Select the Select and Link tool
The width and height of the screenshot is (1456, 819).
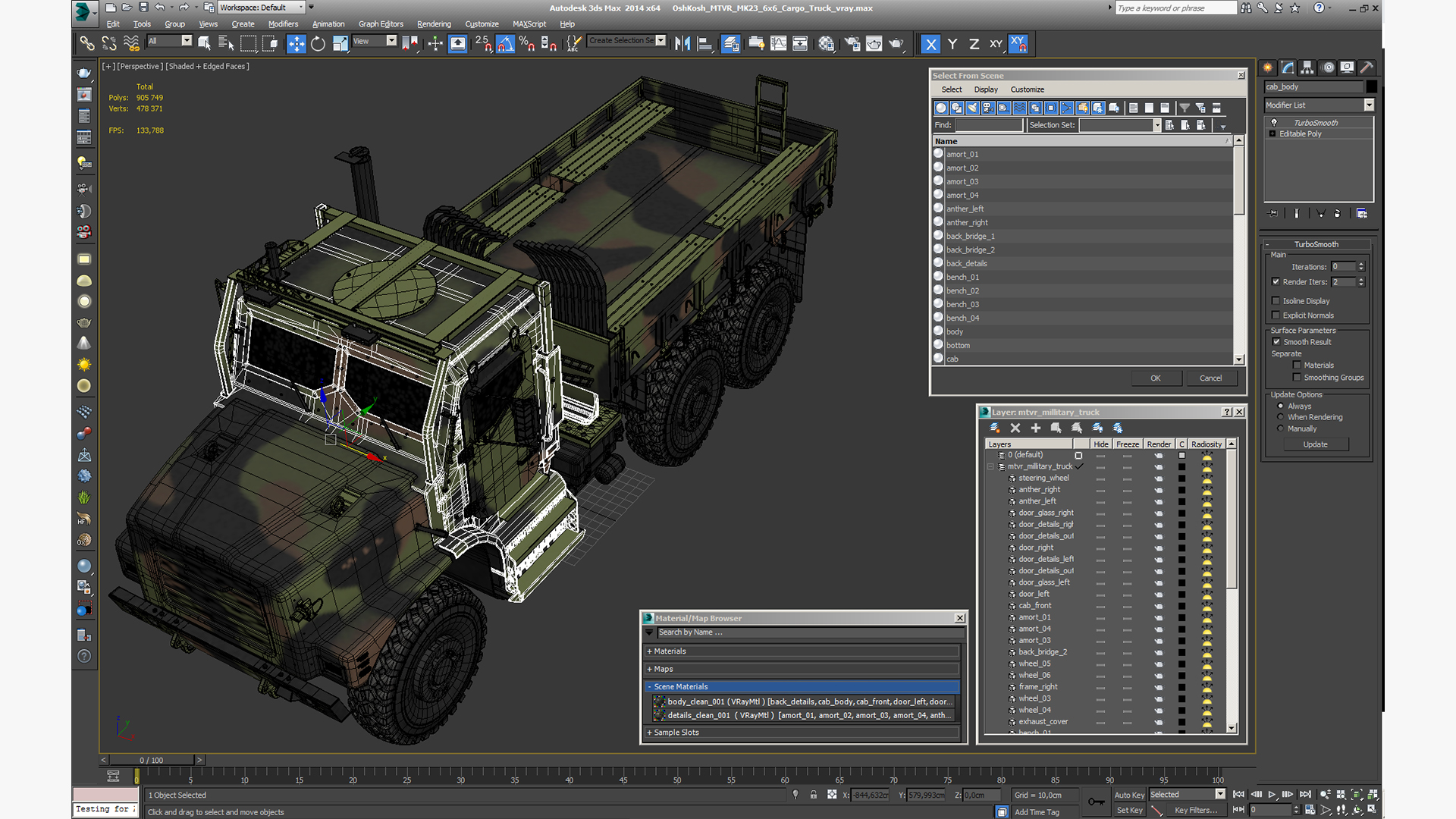tap(87, 44)
